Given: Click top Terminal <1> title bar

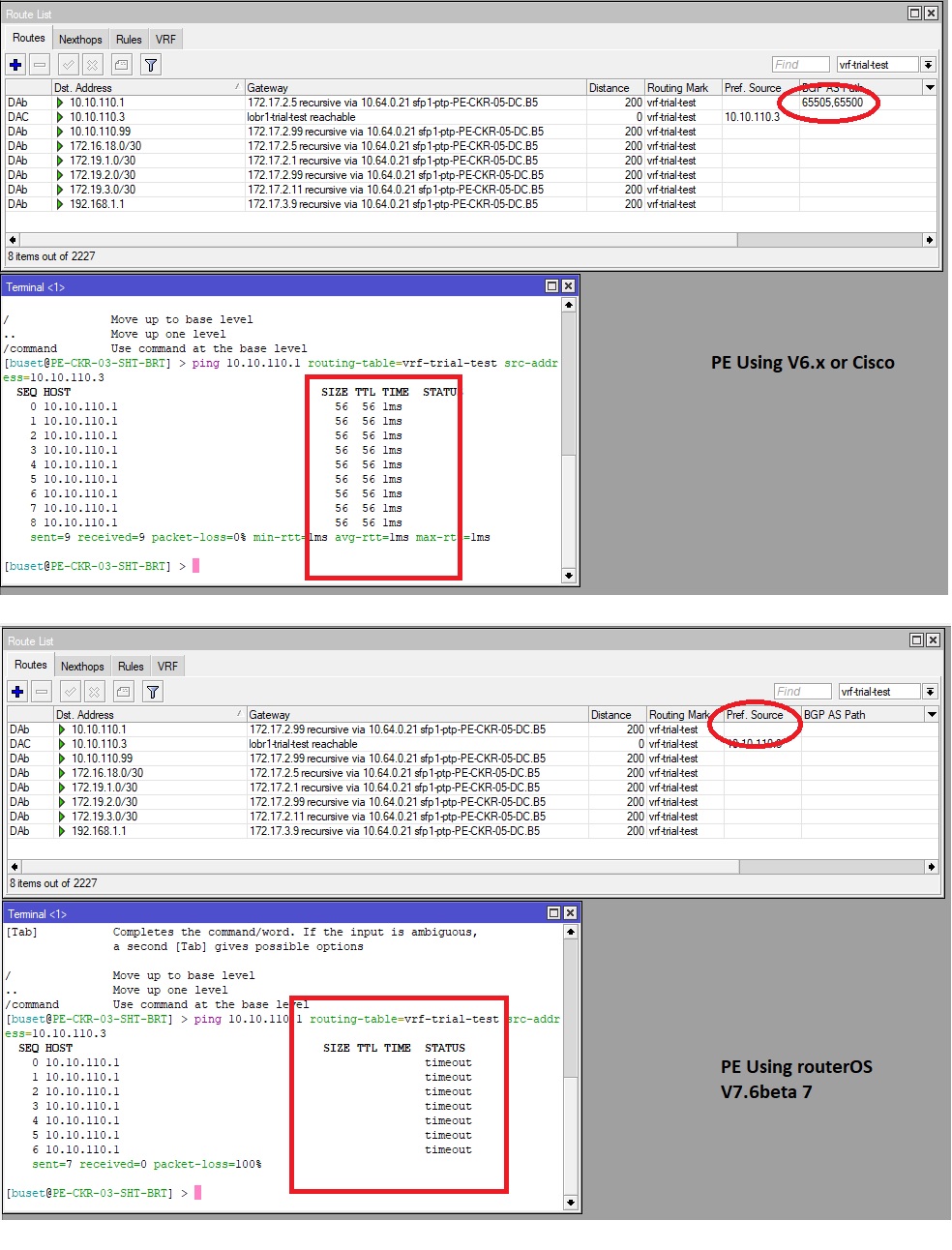Looking at the screenshot, I should (289, 286).
